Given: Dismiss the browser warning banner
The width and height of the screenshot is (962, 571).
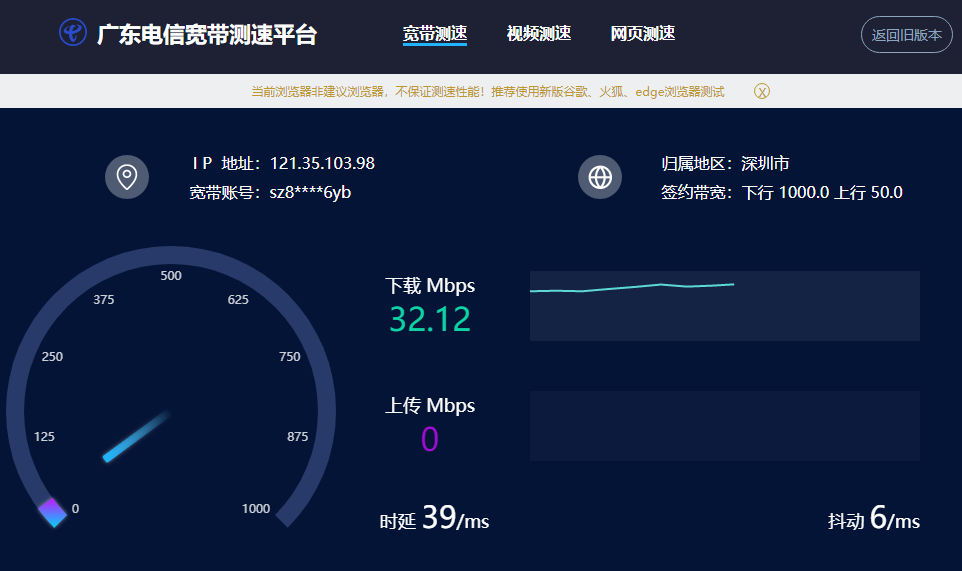Looking at the screenshot, I should click(762, 91).
